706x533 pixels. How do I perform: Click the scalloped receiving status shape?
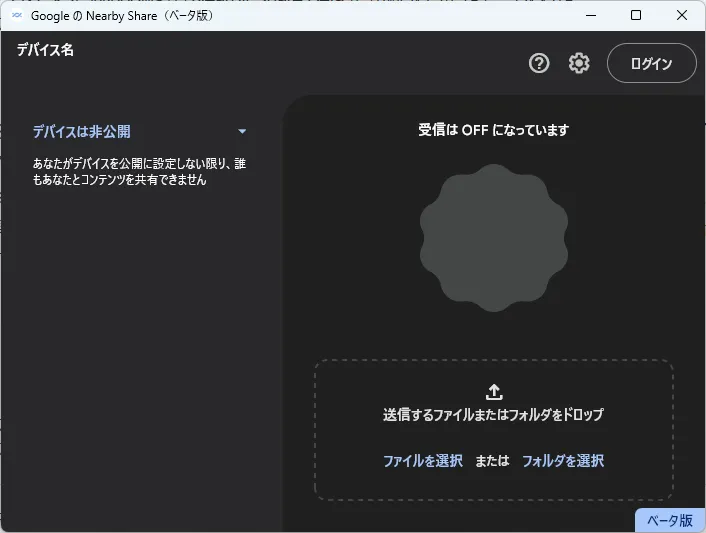point(494,238)
